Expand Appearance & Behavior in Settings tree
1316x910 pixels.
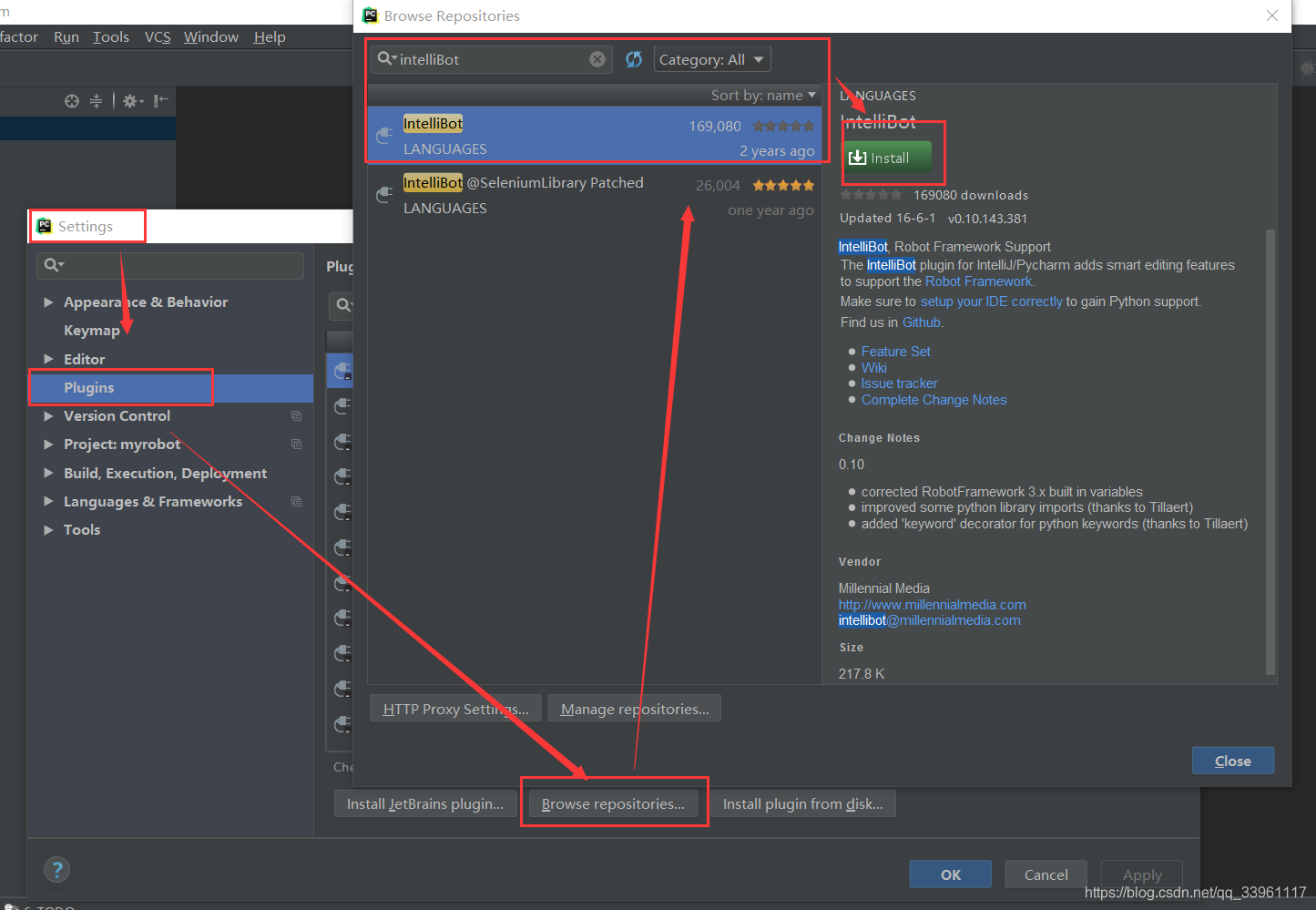coord(48,302)
